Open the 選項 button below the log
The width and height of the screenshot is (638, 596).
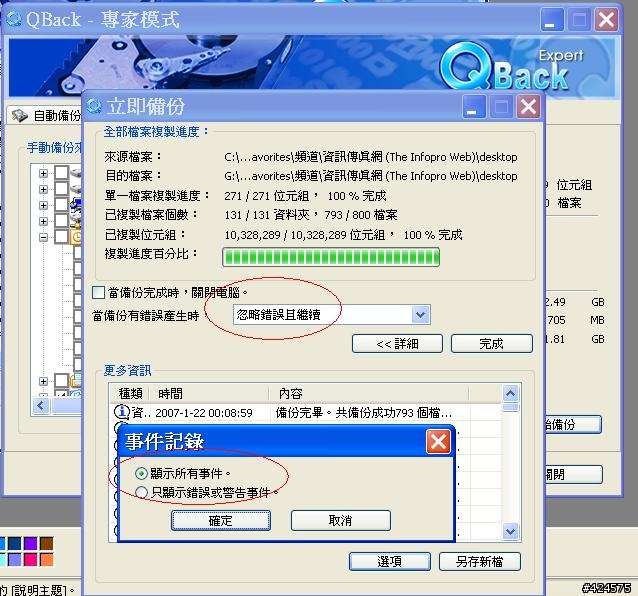coord(389,561)
